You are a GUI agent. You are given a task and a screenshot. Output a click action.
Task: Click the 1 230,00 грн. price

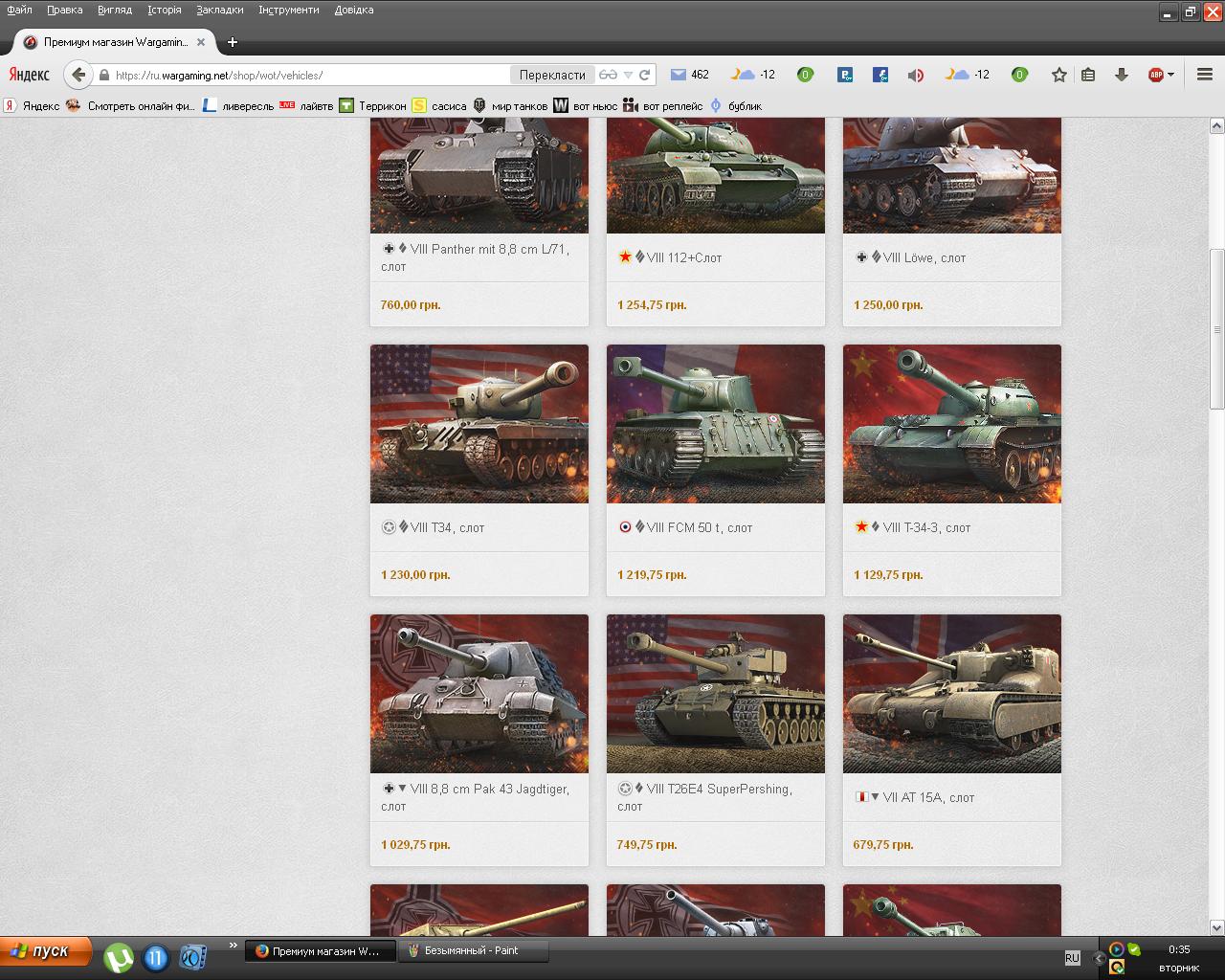(415, 575)
